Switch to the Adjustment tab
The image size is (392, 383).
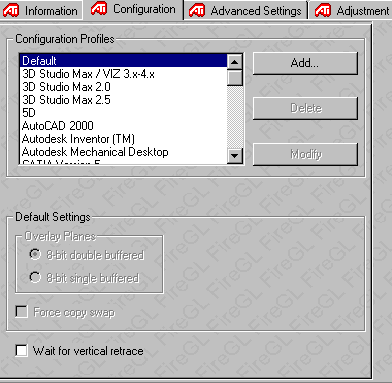click(x=351, y=11)
